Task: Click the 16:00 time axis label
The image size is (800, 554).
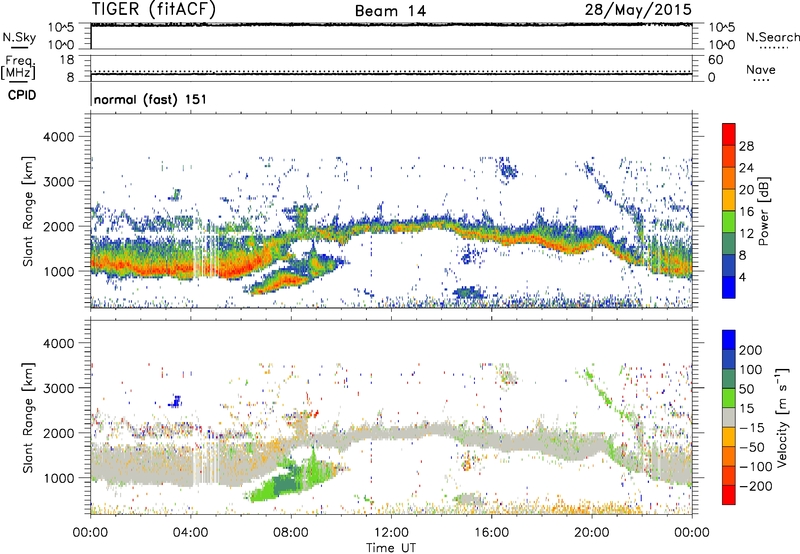Action: point(491,533)
